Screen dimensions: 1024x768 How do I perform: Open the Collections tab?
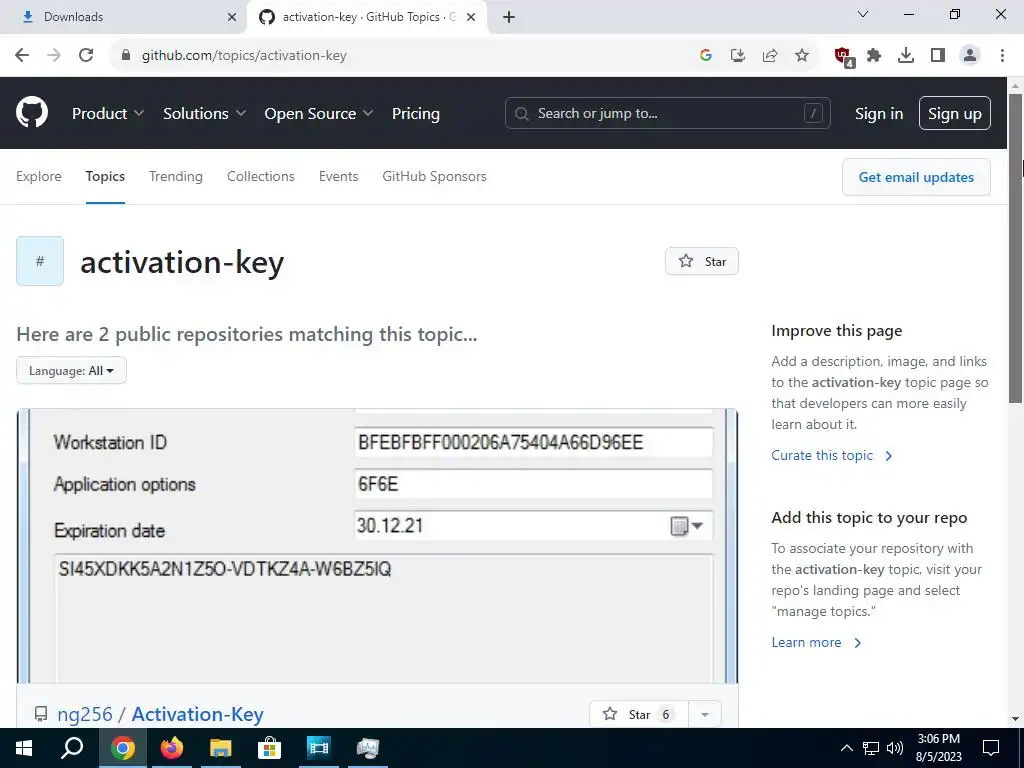261,176
